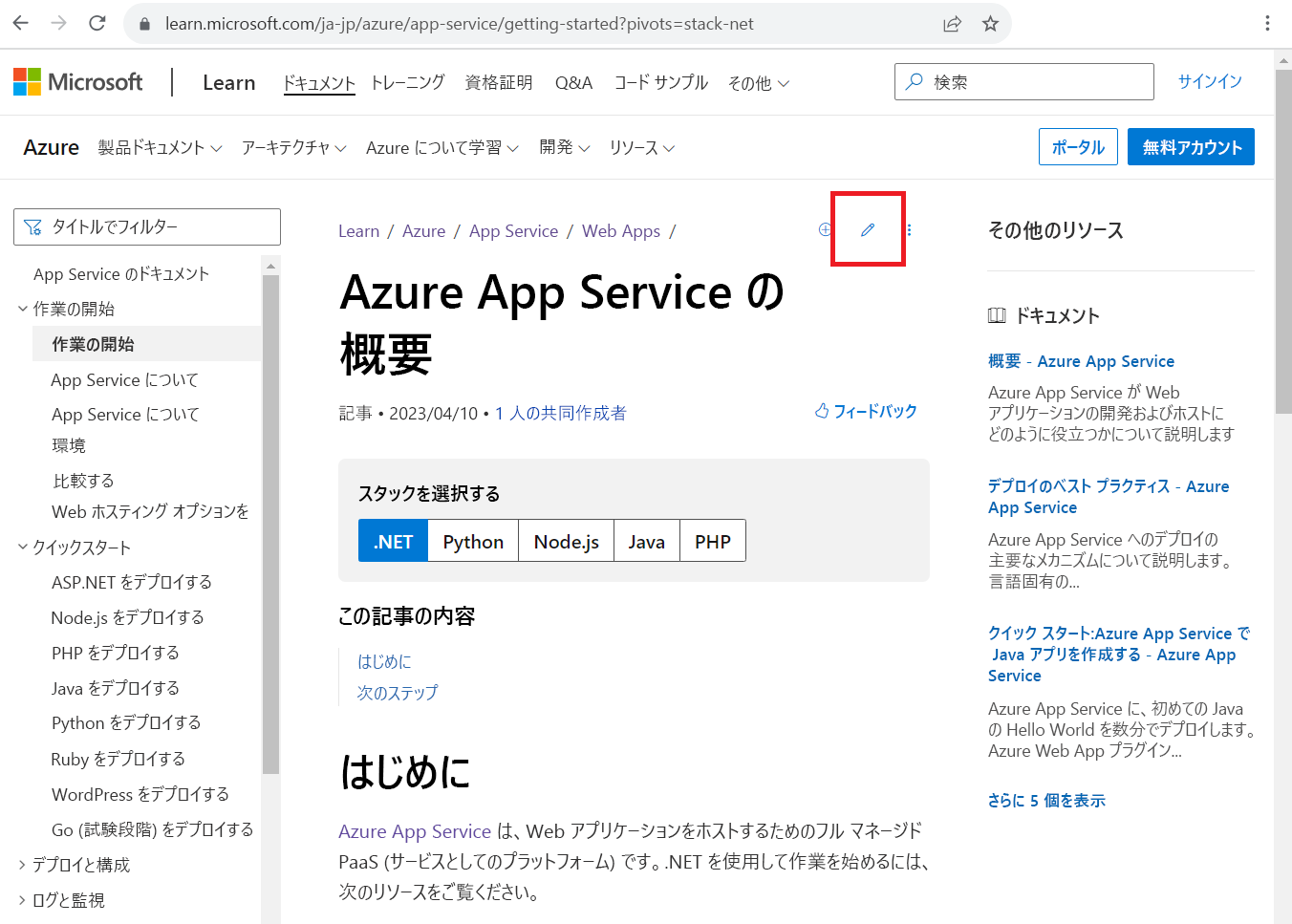1292x924 pixels.
Task: Click the サインイン sign-in link
Action: tap(1210, 81)
